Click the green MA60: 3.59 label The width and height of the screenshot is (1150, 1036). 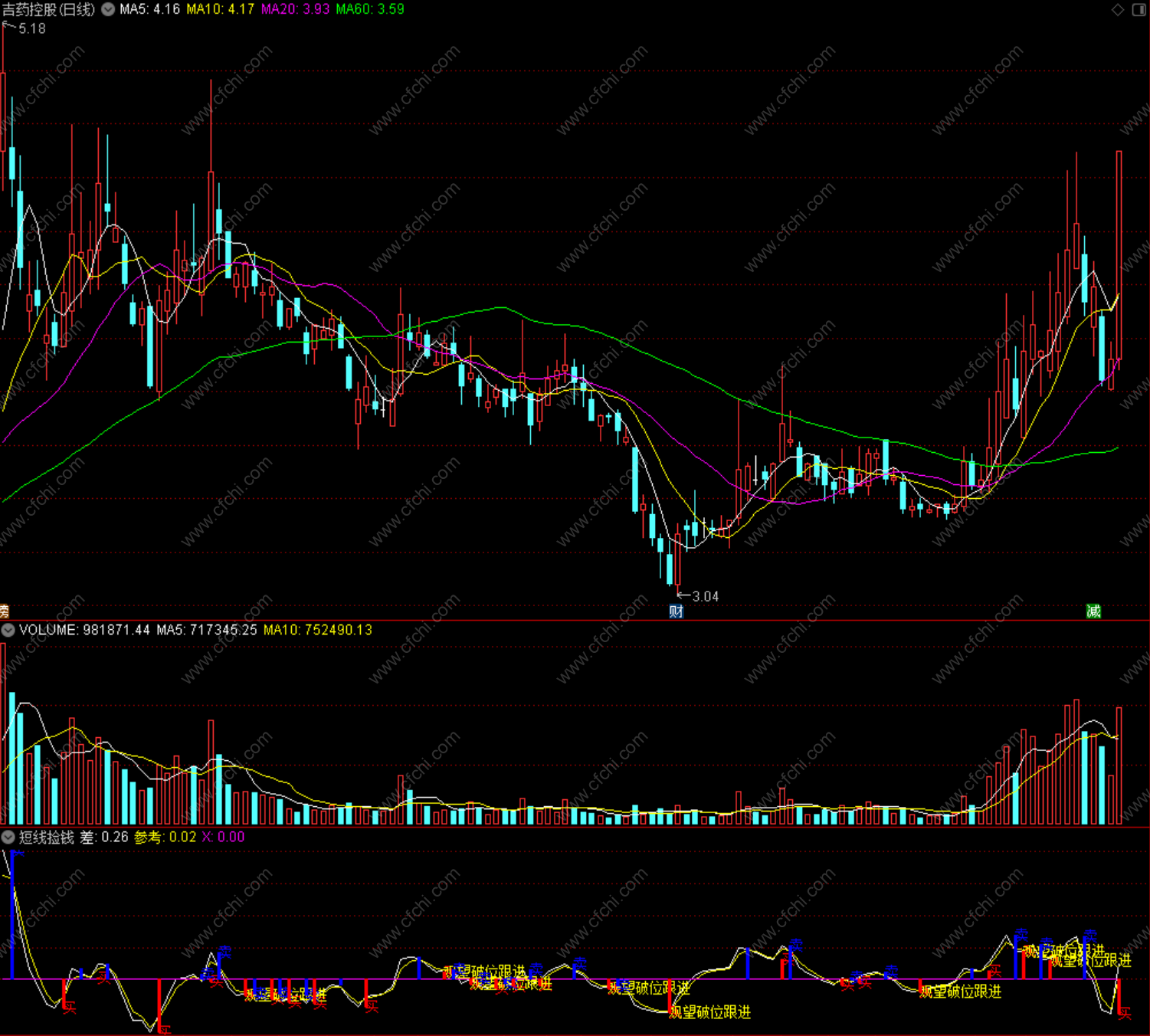(x=370, y=9)
